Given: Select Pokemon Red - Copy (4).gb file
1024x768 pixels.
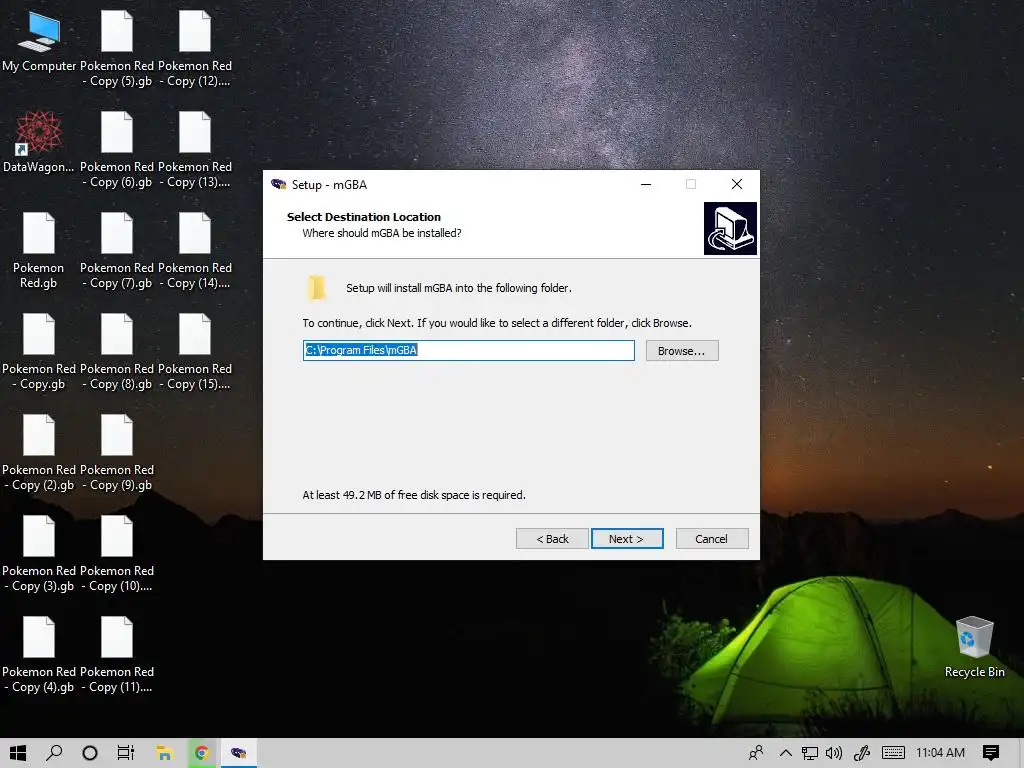Looking at the screenshot, I should (x=39, y=655).
